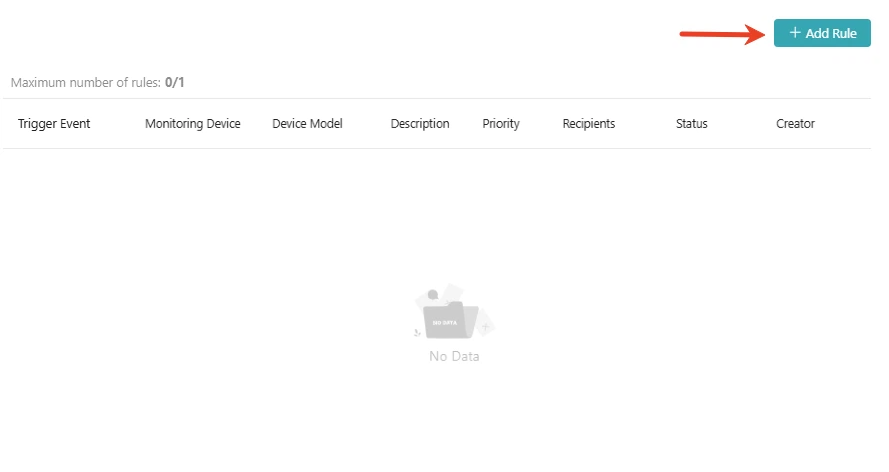The width and height of the screenshot is (889, 472).
Task: Select the Monitoring Device column header
Action: point(192,124)
